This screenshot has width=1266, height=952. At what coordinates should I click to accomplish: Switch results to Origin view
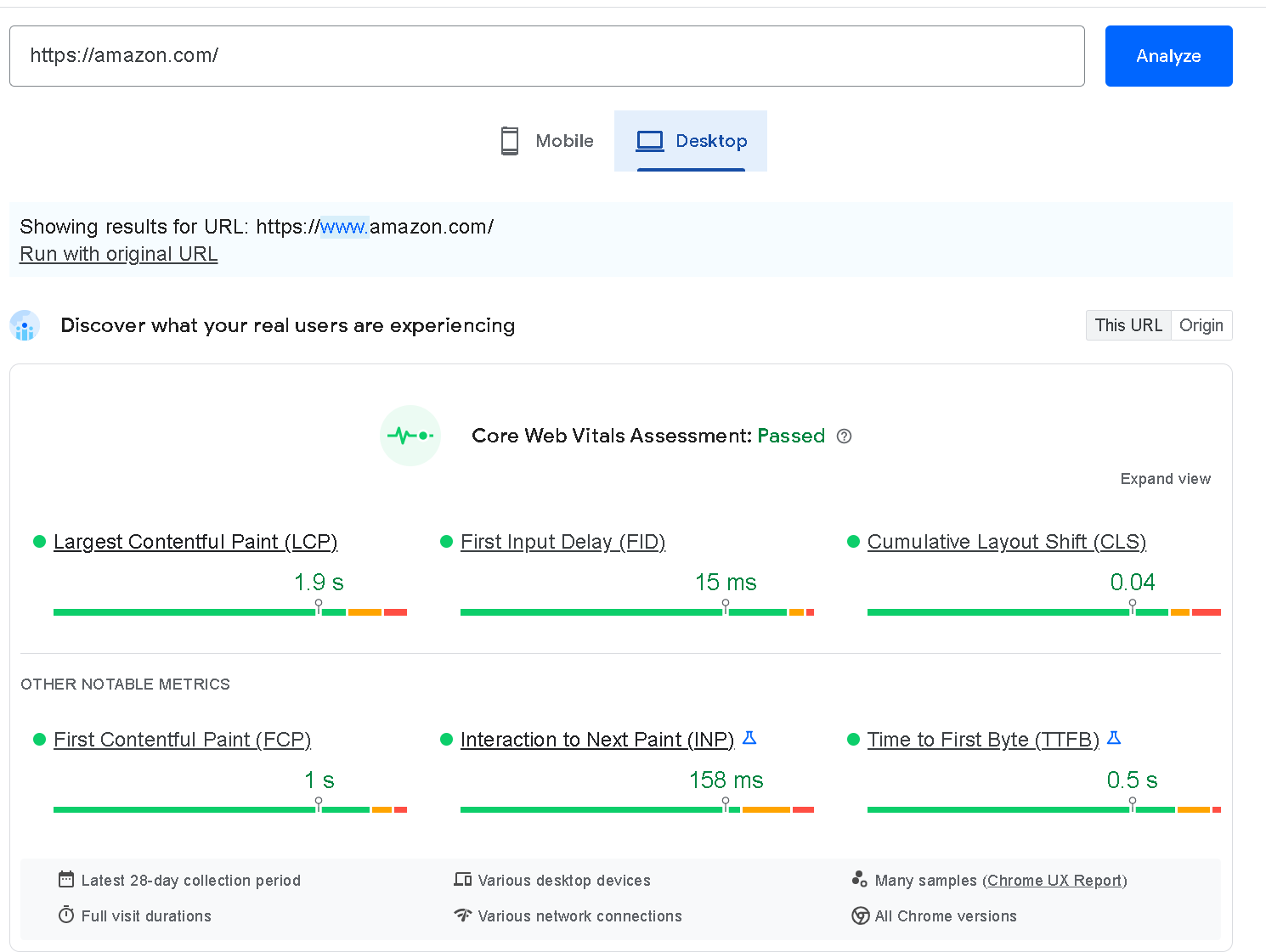tap(1201, 325)
